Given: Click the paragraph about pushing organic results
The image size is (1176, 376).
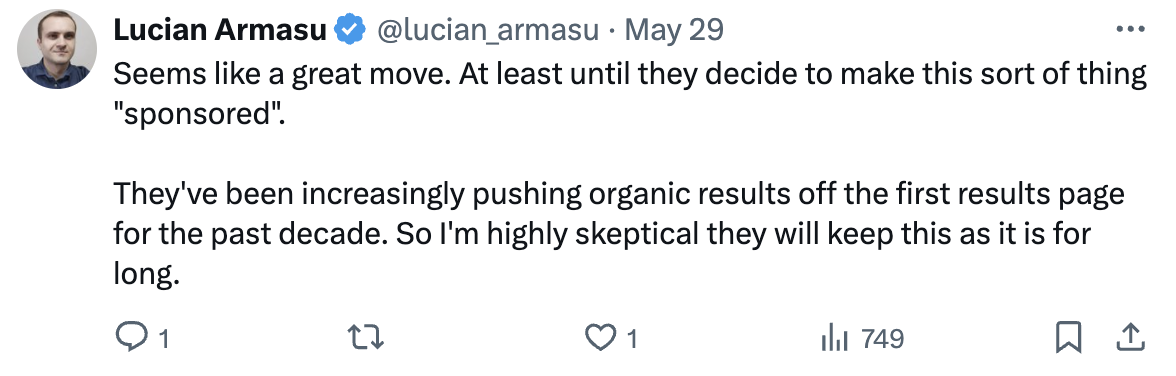Looking at the screenshot, I should tap(619, 235).
